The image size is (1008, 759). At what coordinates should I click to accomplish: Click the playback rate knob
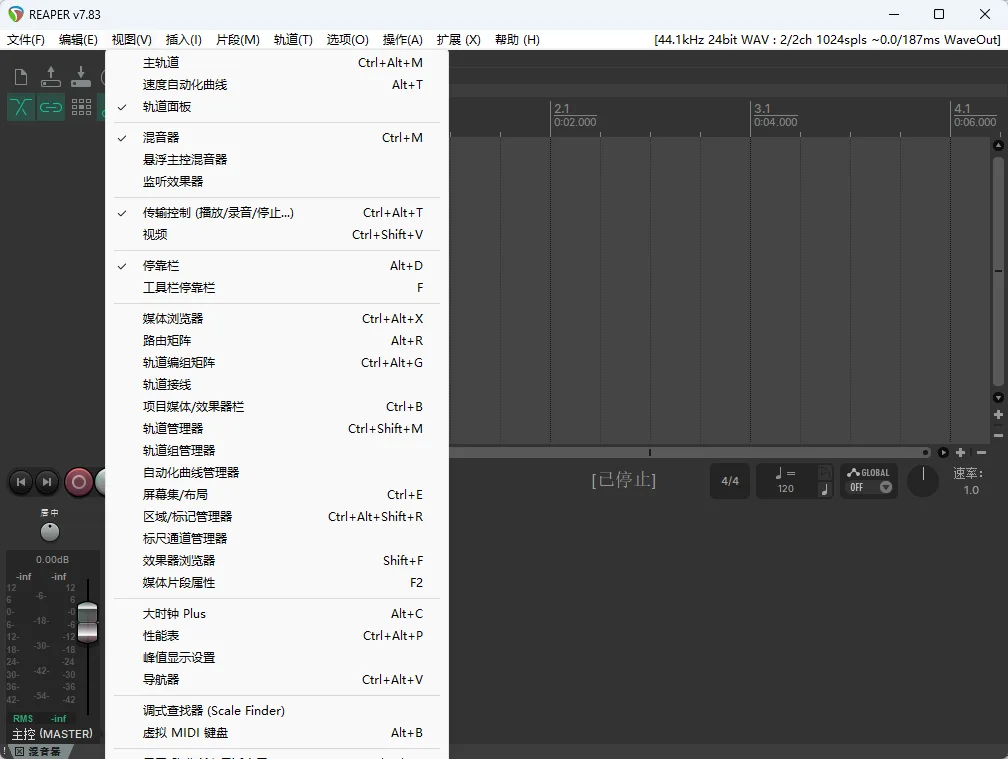pyautogui.click(x=923, y=481)
